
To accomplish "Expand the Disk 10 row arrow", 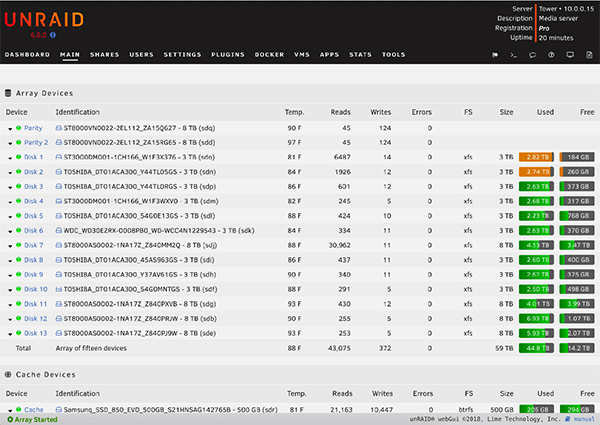I will click(x=10, y=290).
